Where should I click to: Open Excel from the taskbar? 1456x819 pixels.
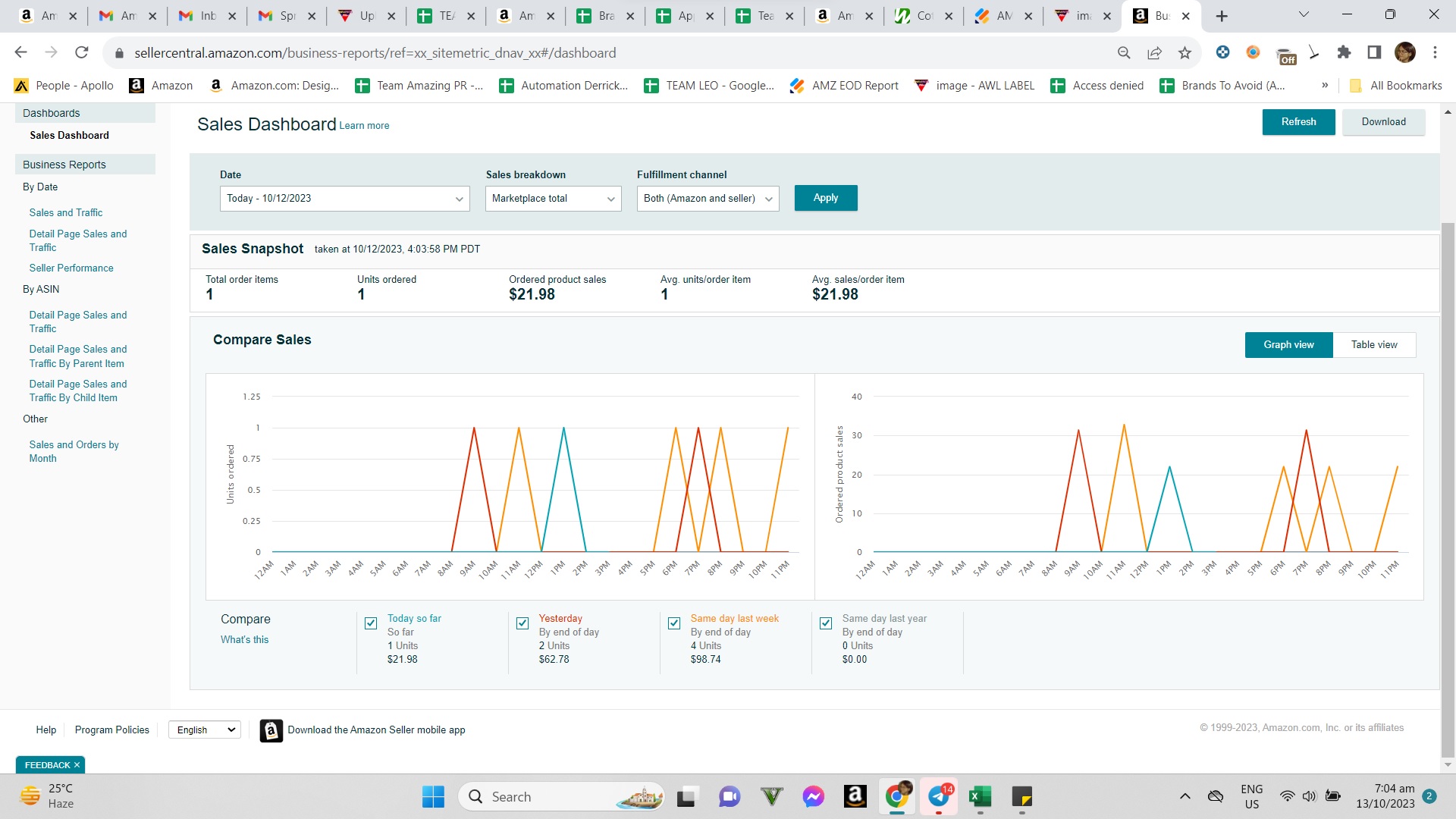tap(981, 796)
